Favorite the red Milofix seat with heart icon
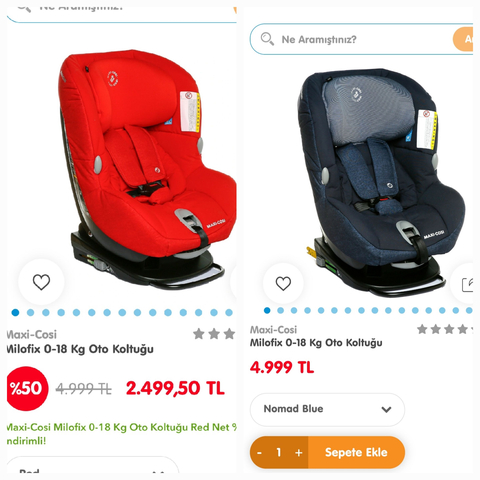Image resolution: width=480 pixels, height=480 pixels. [41, 282]
